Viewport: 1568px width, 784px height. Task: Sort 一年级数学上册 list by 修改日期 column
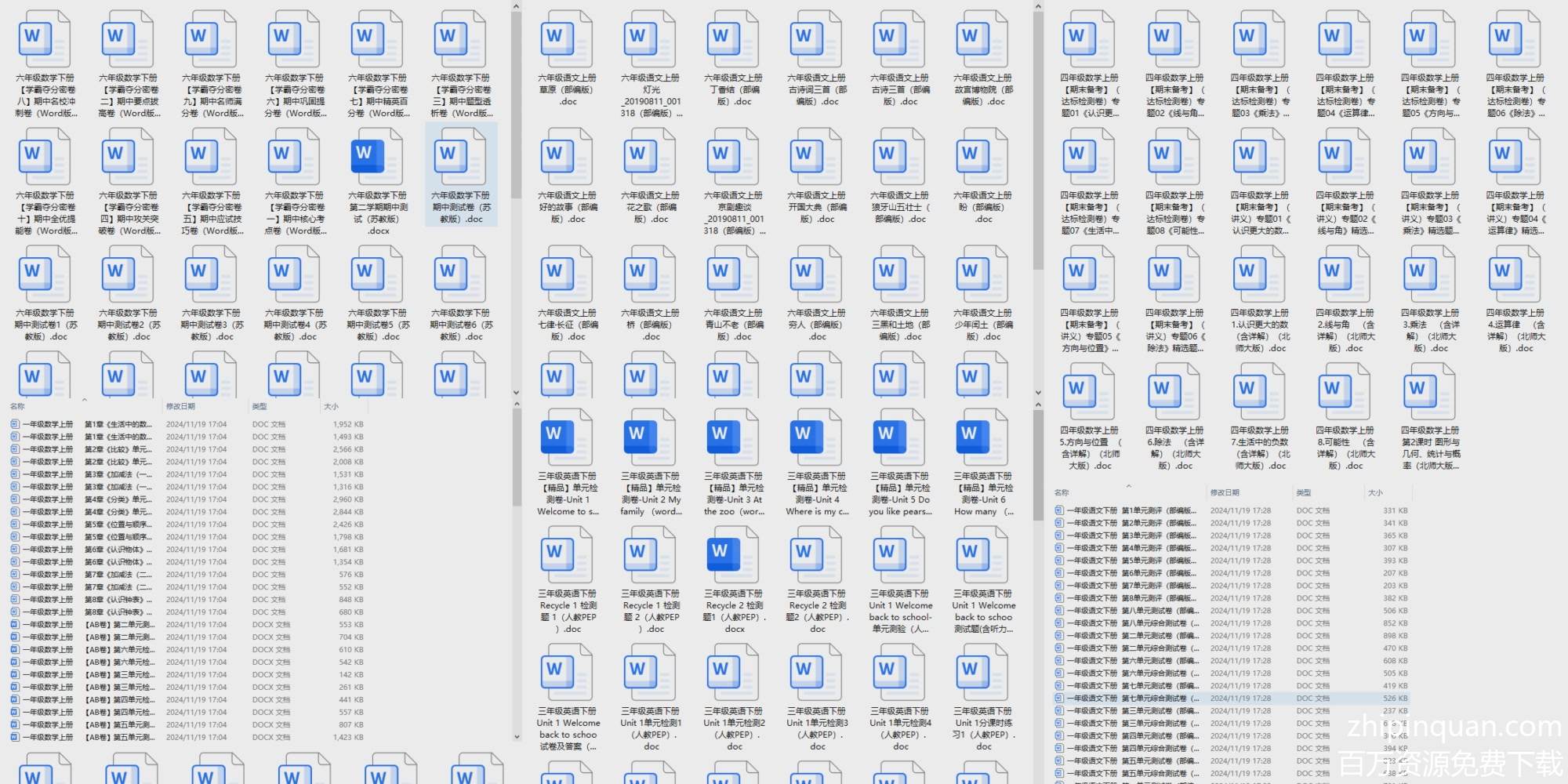(180, 406)
